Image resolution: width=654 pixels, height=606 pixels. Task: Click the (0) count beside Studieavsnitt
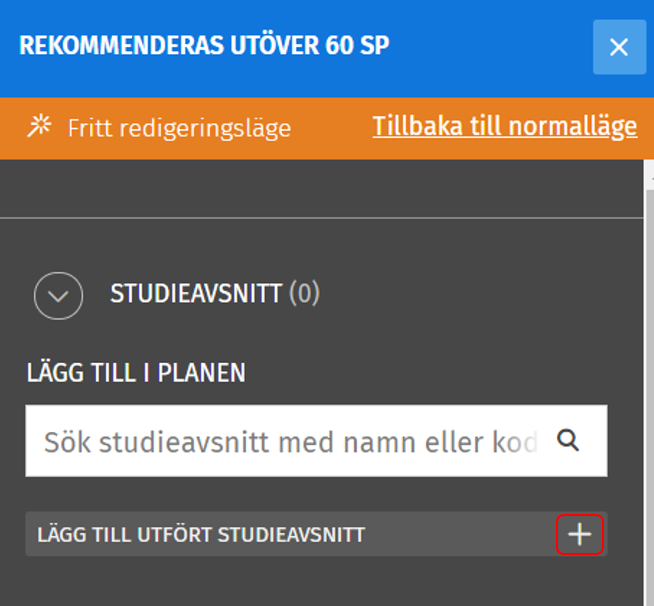click(304, 294)
